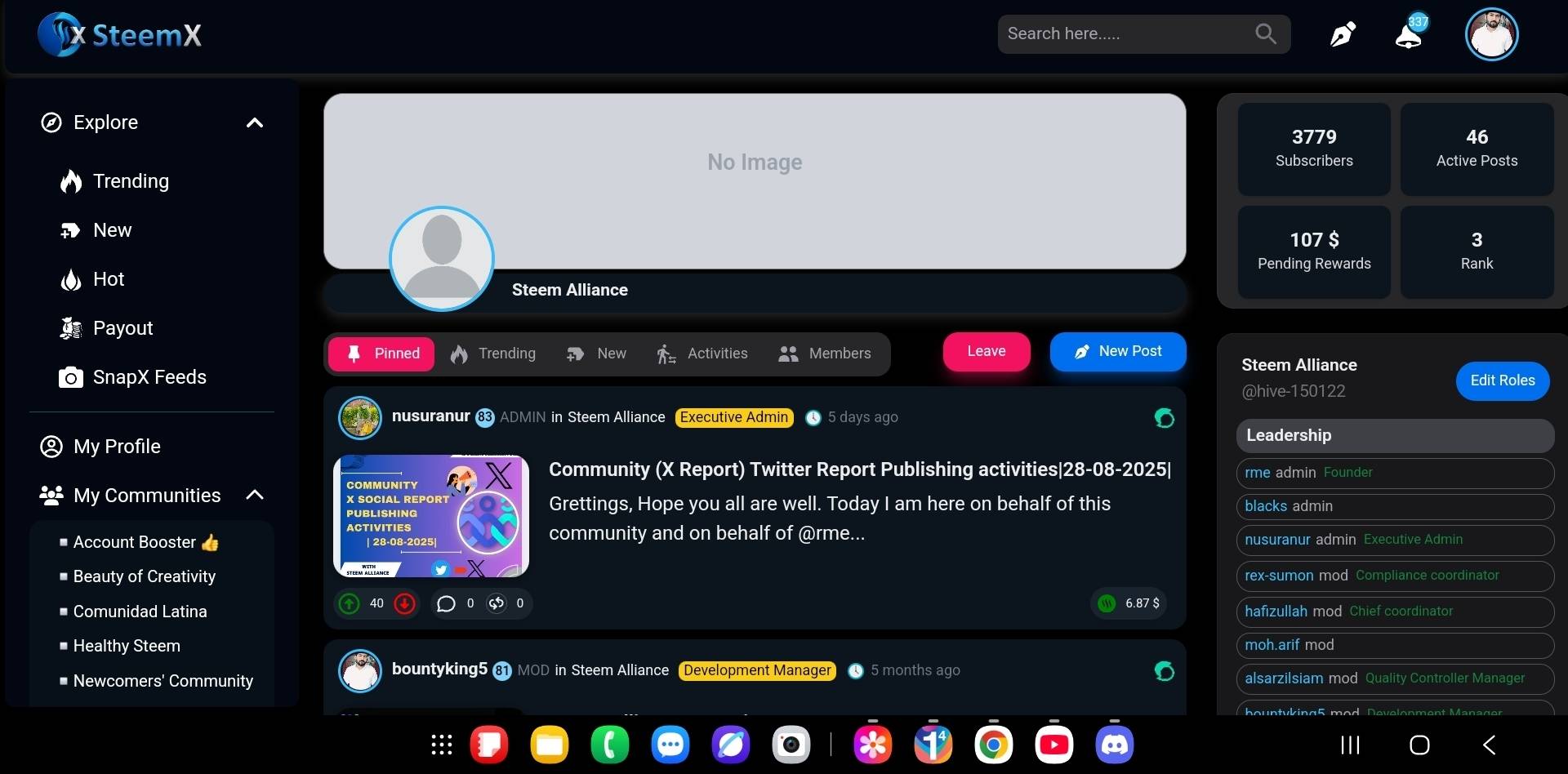The image size is (1568, 774).
Task: Open Healthy Steem community
Action: click(127, 646)
